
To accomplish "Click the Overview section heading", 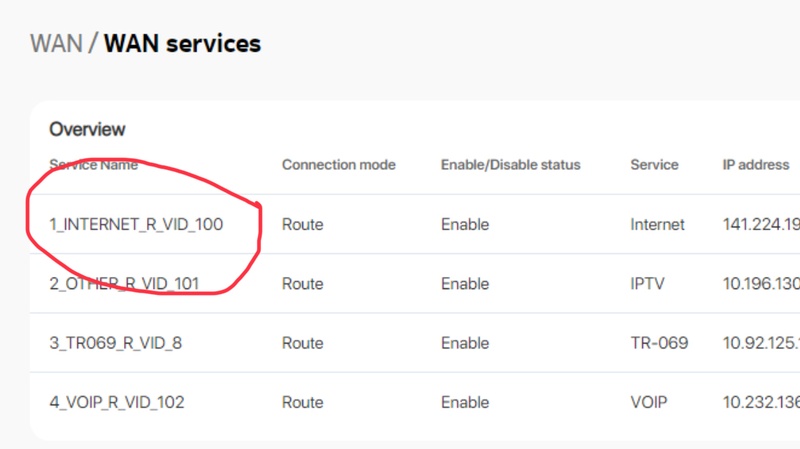I will coord(88,129).
